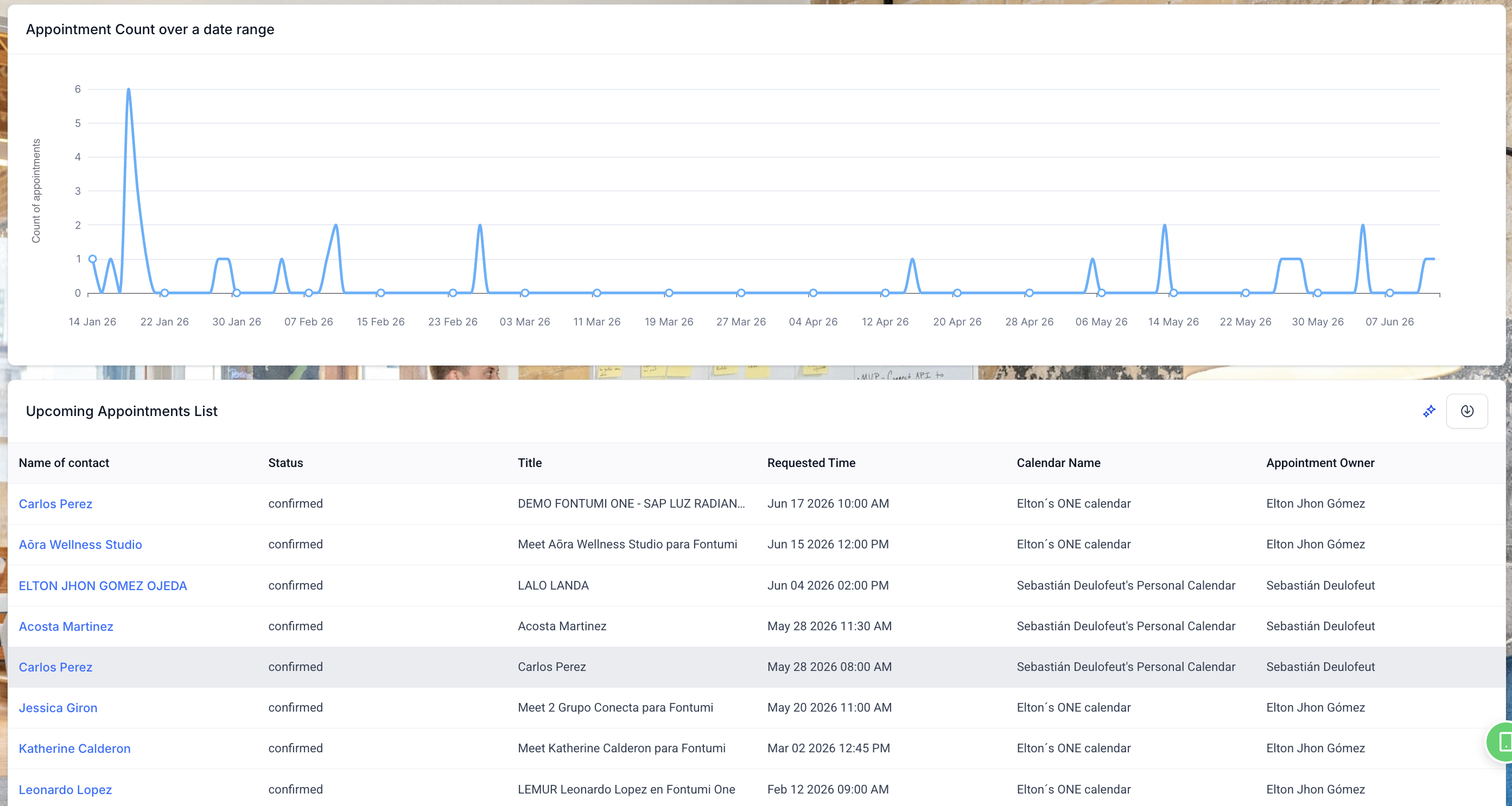Select Elton´s ONE calendar in Leonardo Lopez row

pyautogui.click(x=1073, y=789)
